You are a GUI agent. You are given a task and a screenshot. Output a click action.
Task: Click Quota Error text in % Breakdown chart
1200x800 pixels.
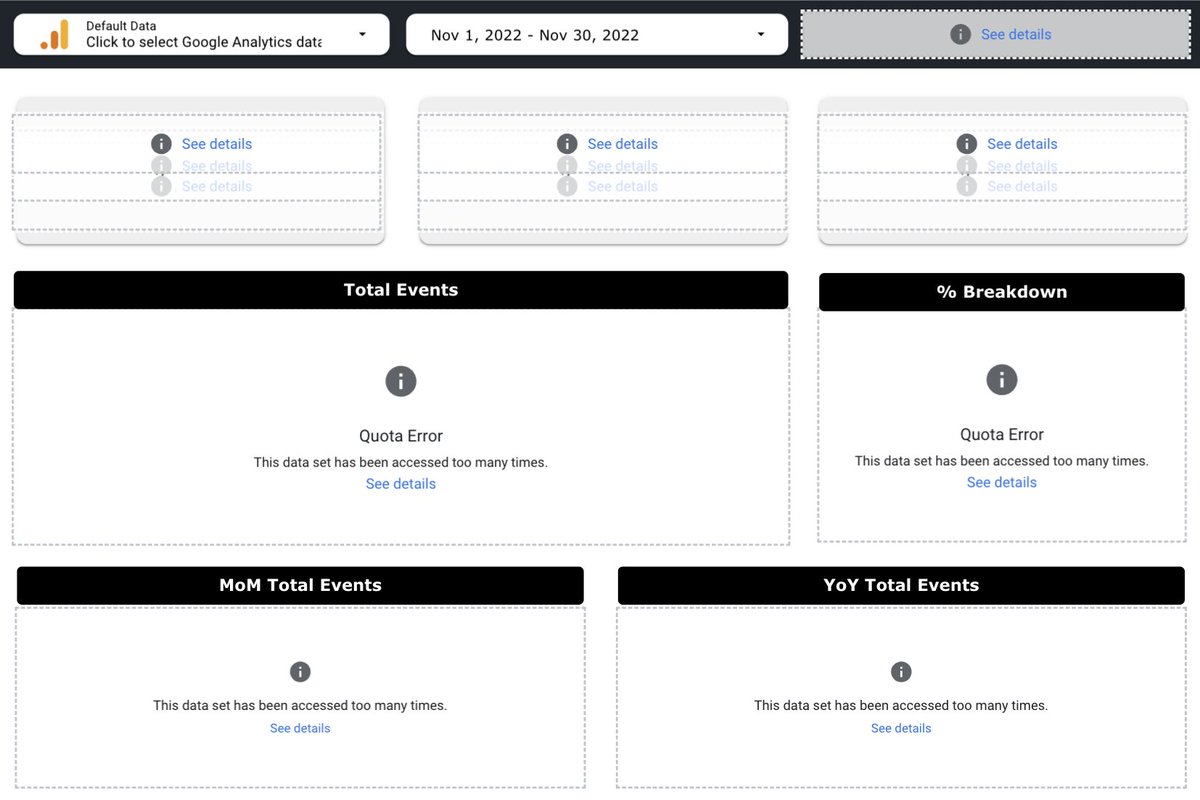(x=1002, y=435)
